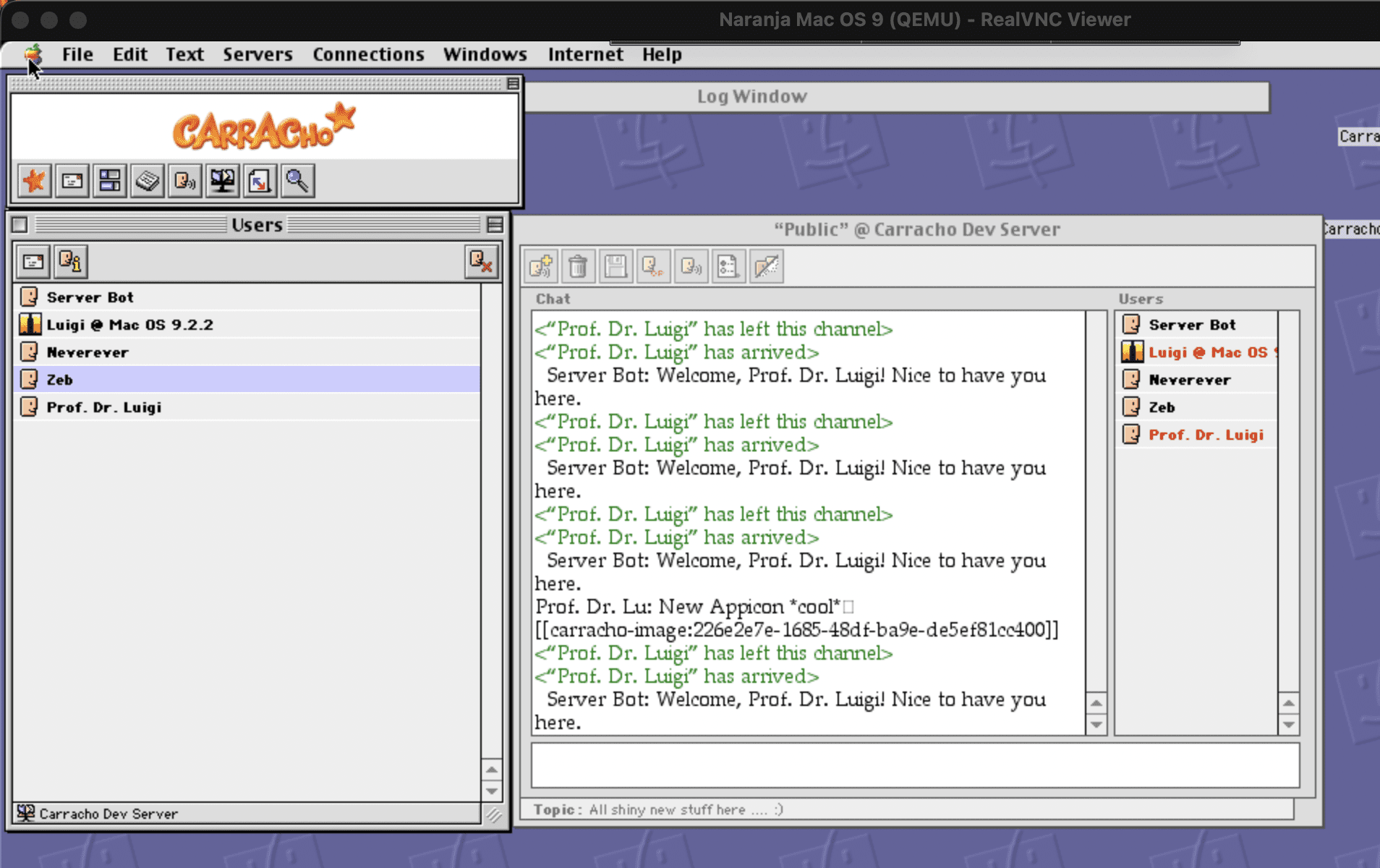The image size is (1380, 868).
Task: Click up arrow of chat Users panel scrollbar
Action: [1288, 703]
